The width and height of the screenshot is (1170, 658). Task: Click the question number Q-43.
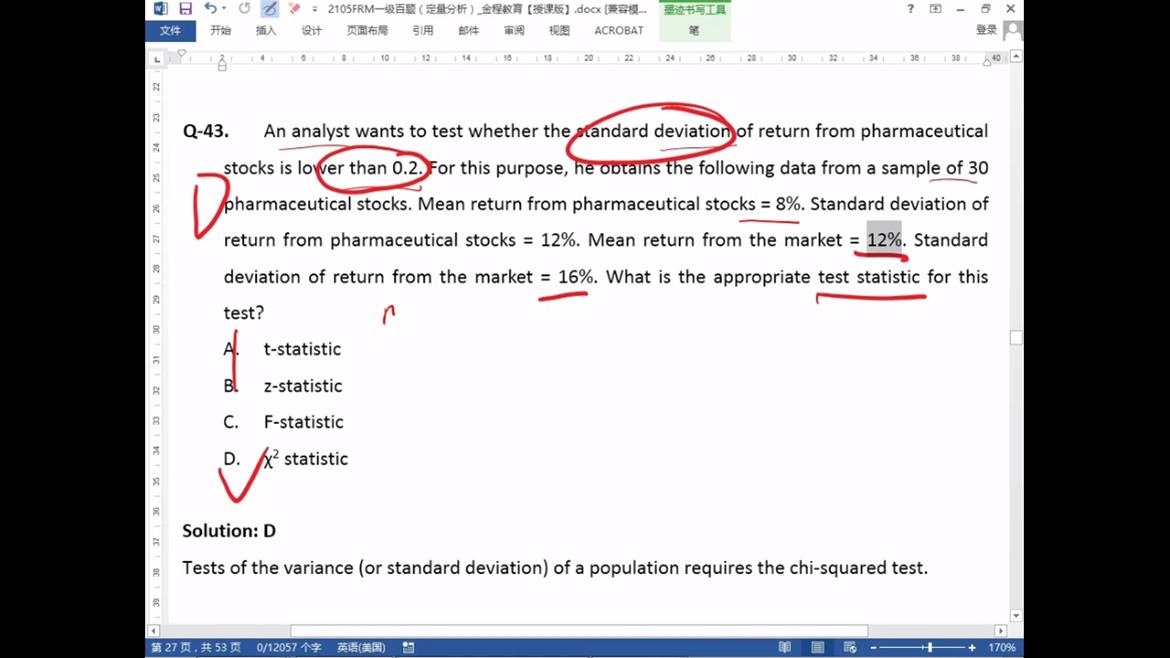(x=205, y=131)
